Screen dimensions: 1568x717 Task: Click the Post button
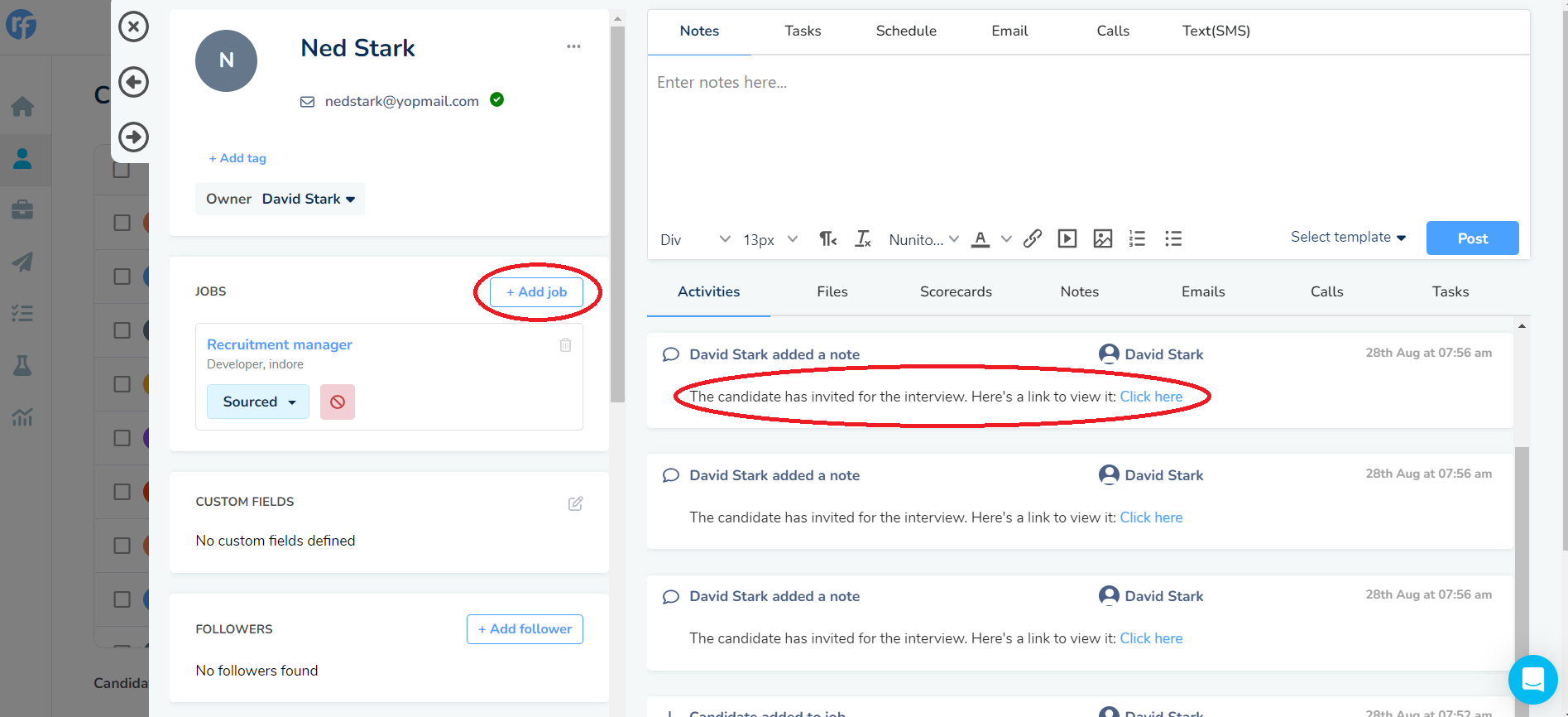[x=1472, y=238]
